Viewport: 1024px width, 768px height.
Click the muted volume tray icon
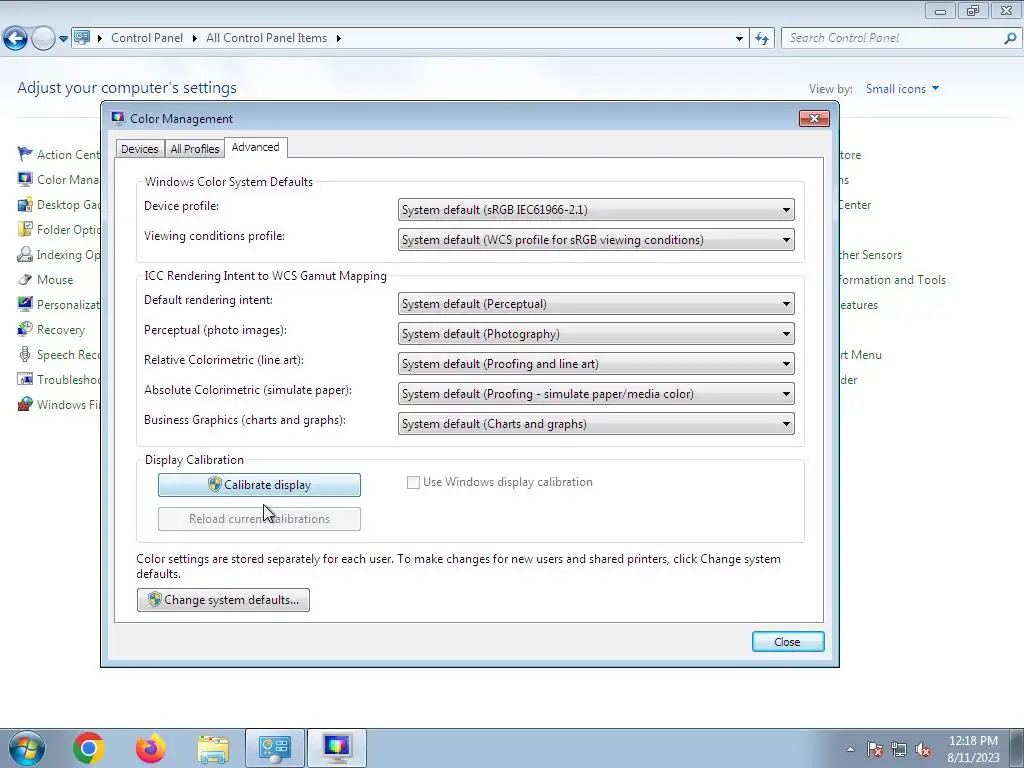point(923,749)
